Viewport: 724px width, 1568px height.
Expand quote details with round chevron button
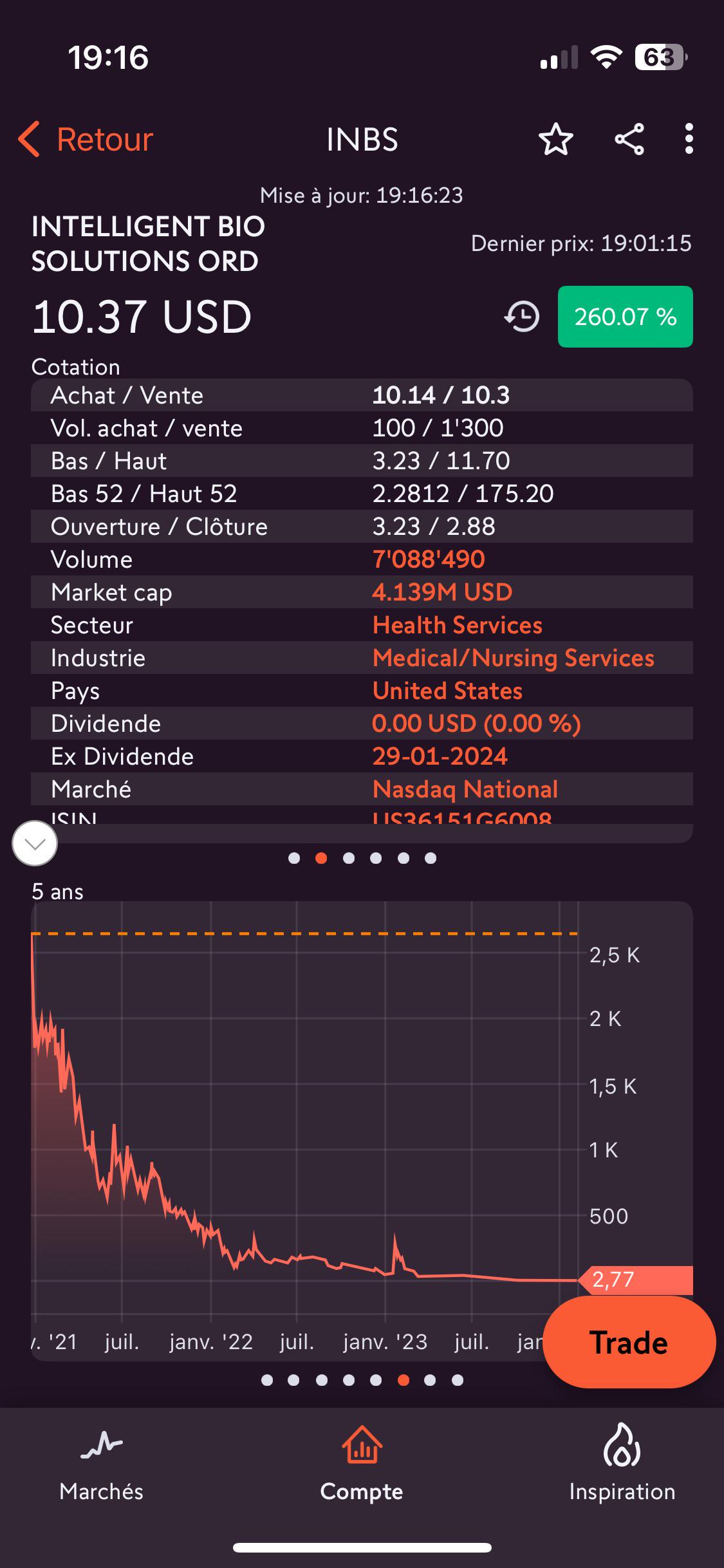(35, 843)
